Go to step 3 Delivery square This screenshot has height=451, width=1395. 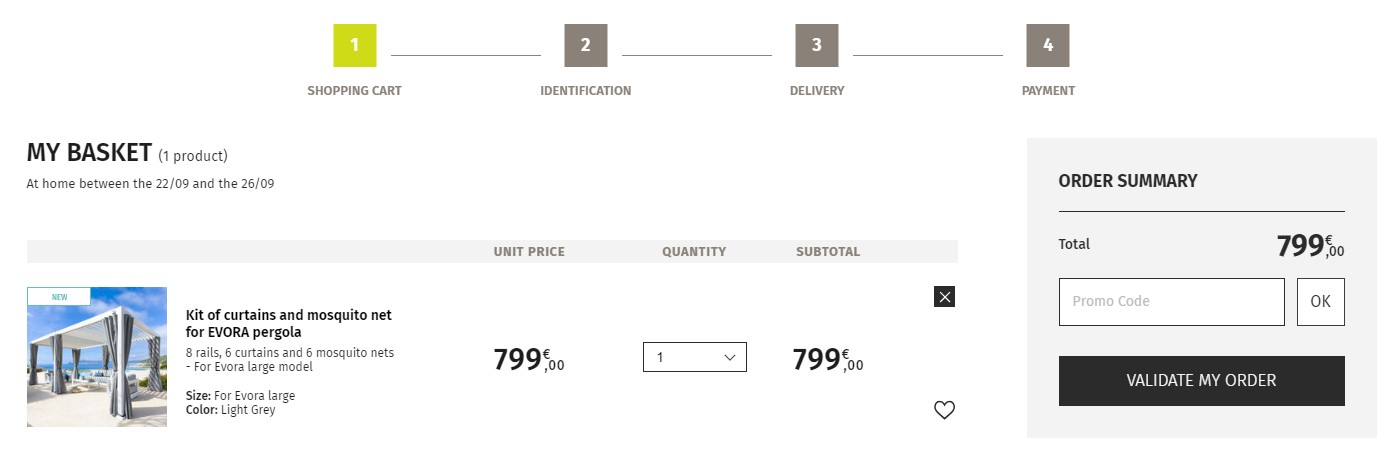point(817,45)
